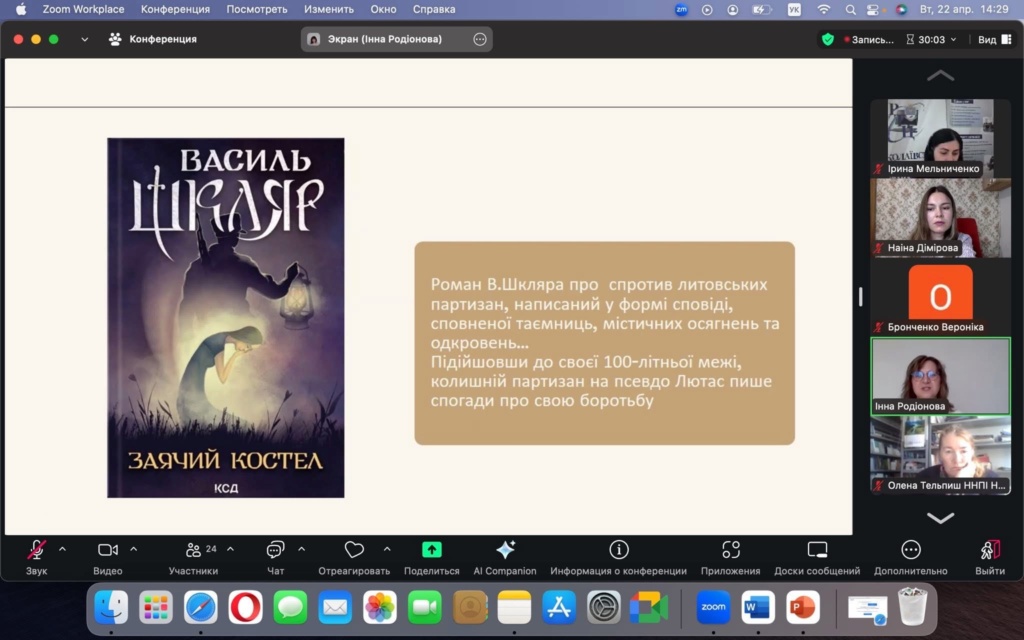Select Ірина Мельниченко video thumbnail
The image size is (1024, 640).
[x=940, y=138]
